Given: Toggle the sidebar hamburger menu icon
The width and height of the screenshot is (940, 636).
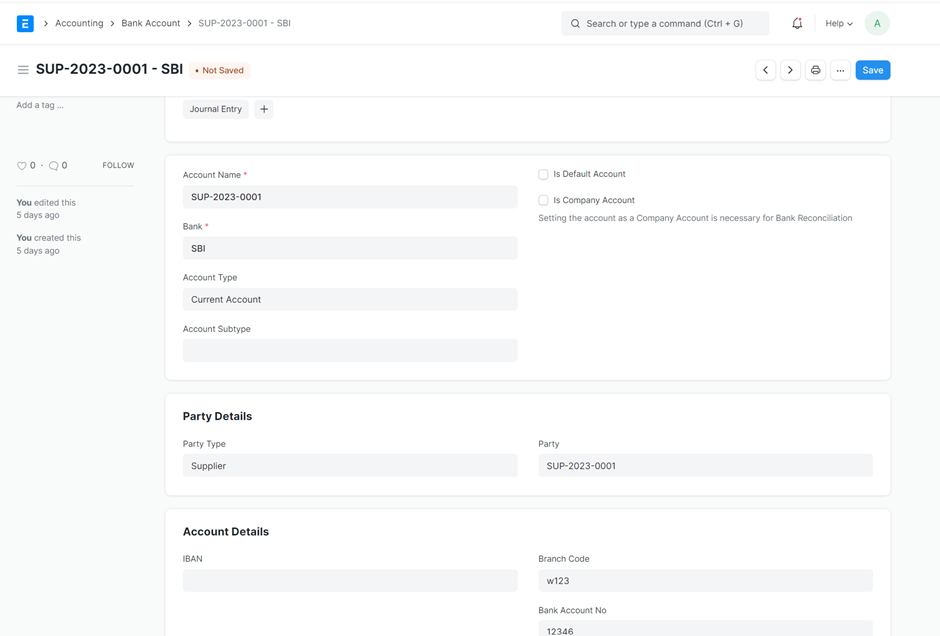Looking at the screenshot, I should point(23,70).
